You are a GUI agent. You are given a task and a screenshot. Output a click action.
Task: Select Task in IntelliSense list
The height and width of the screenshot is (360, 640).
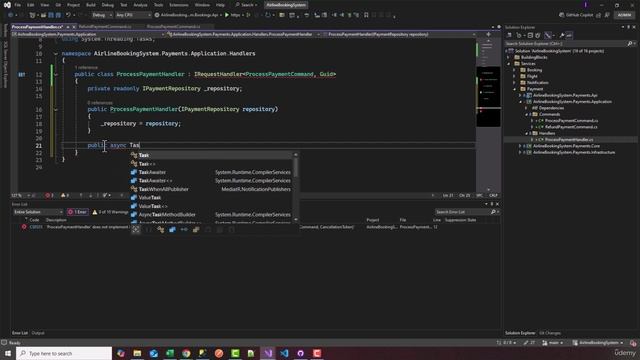pyautogui.click(x=211, y=155)
